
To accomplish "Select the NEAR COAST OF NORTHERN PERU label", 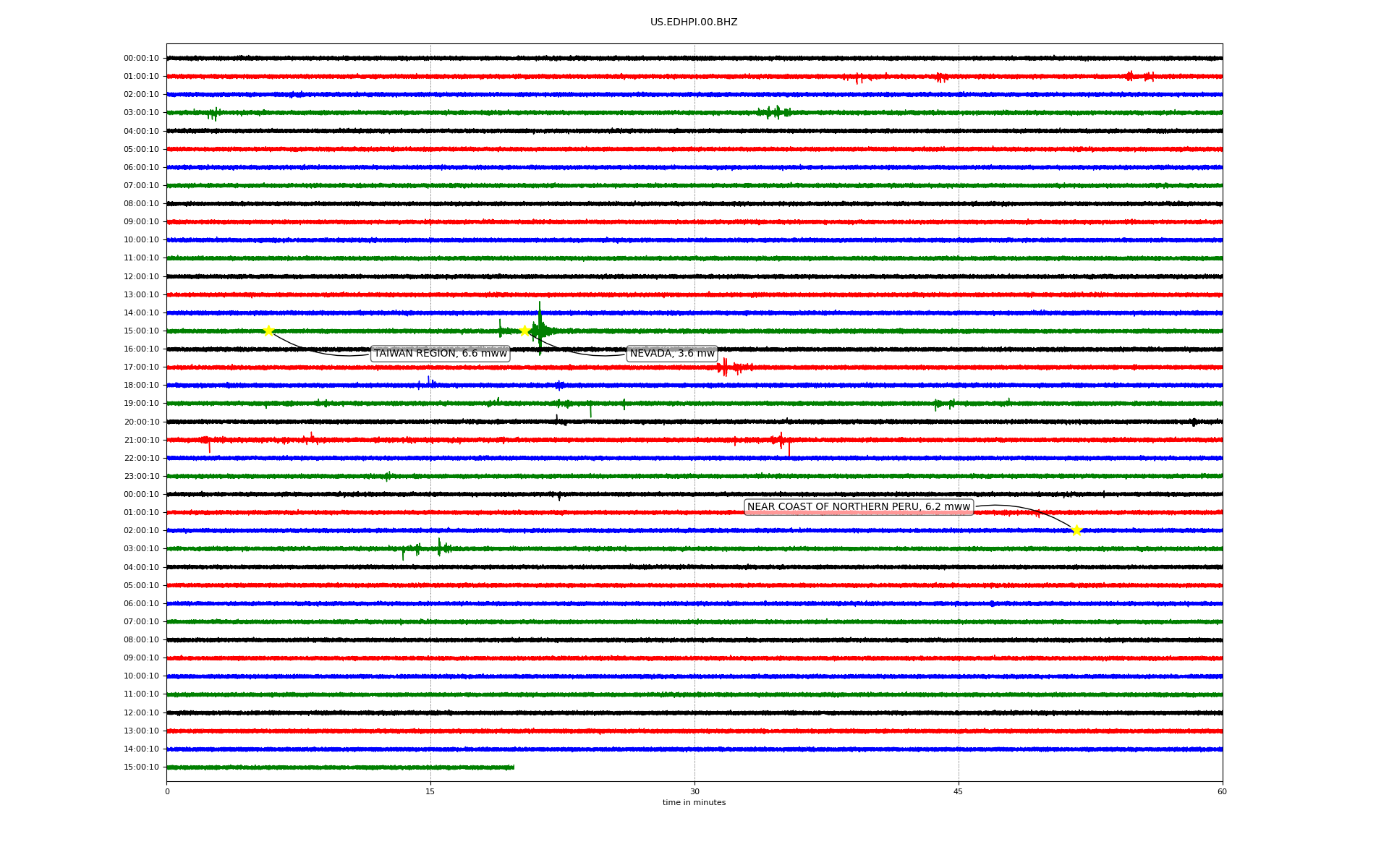I will pos(858,507).
